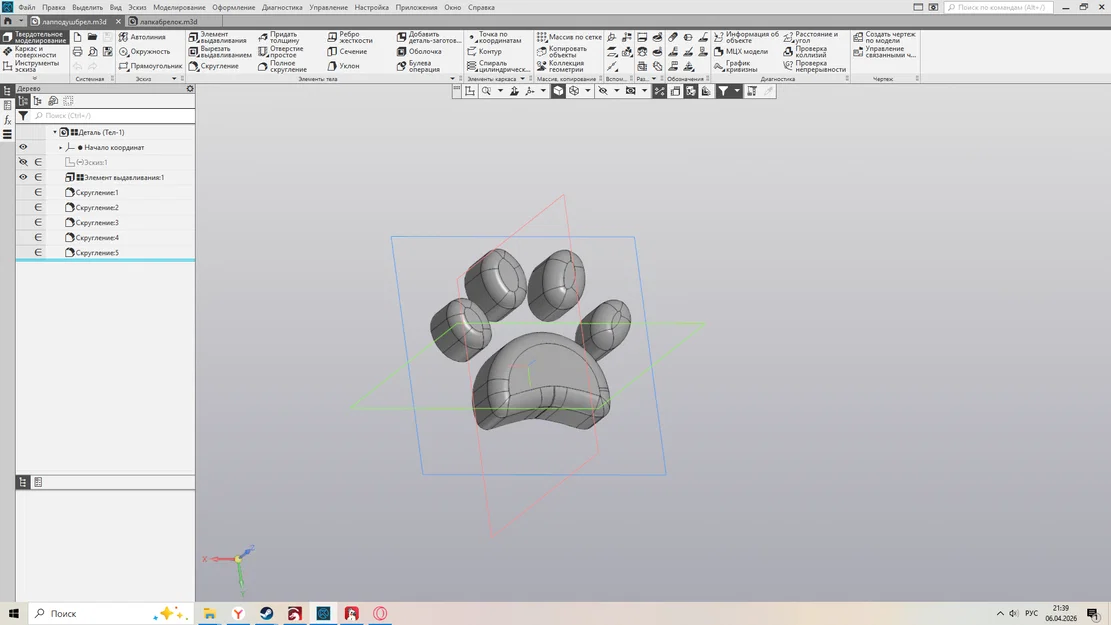Choose Отверстие простое hole tool
Image resolution: width=1111 pixels, height=625 pixels.
[x=281, y=52]
